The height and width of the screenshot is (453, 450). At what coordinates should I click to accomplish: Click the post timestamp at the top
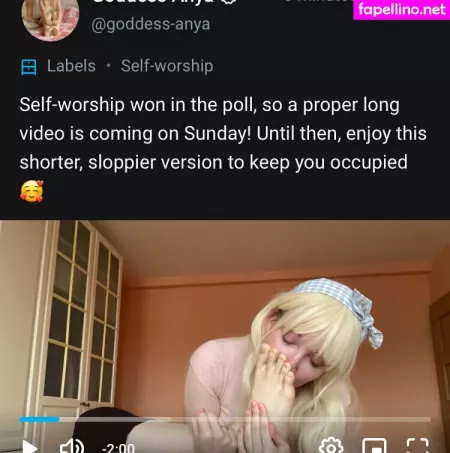[x=318, y=1]
